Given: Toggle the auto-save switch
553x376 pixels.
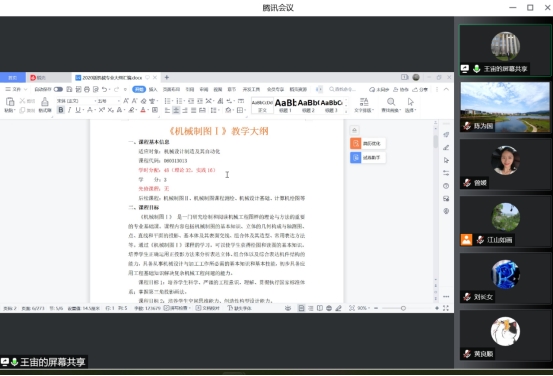Looking at the screenshot, I should point(58,89).
